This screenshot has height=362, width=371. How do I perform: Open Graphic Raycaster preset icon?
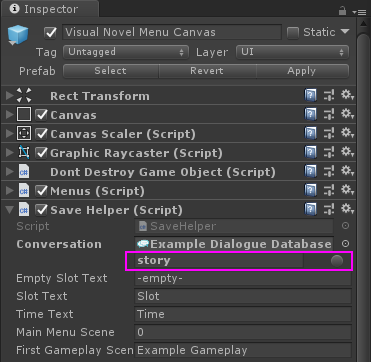point(329,153)
